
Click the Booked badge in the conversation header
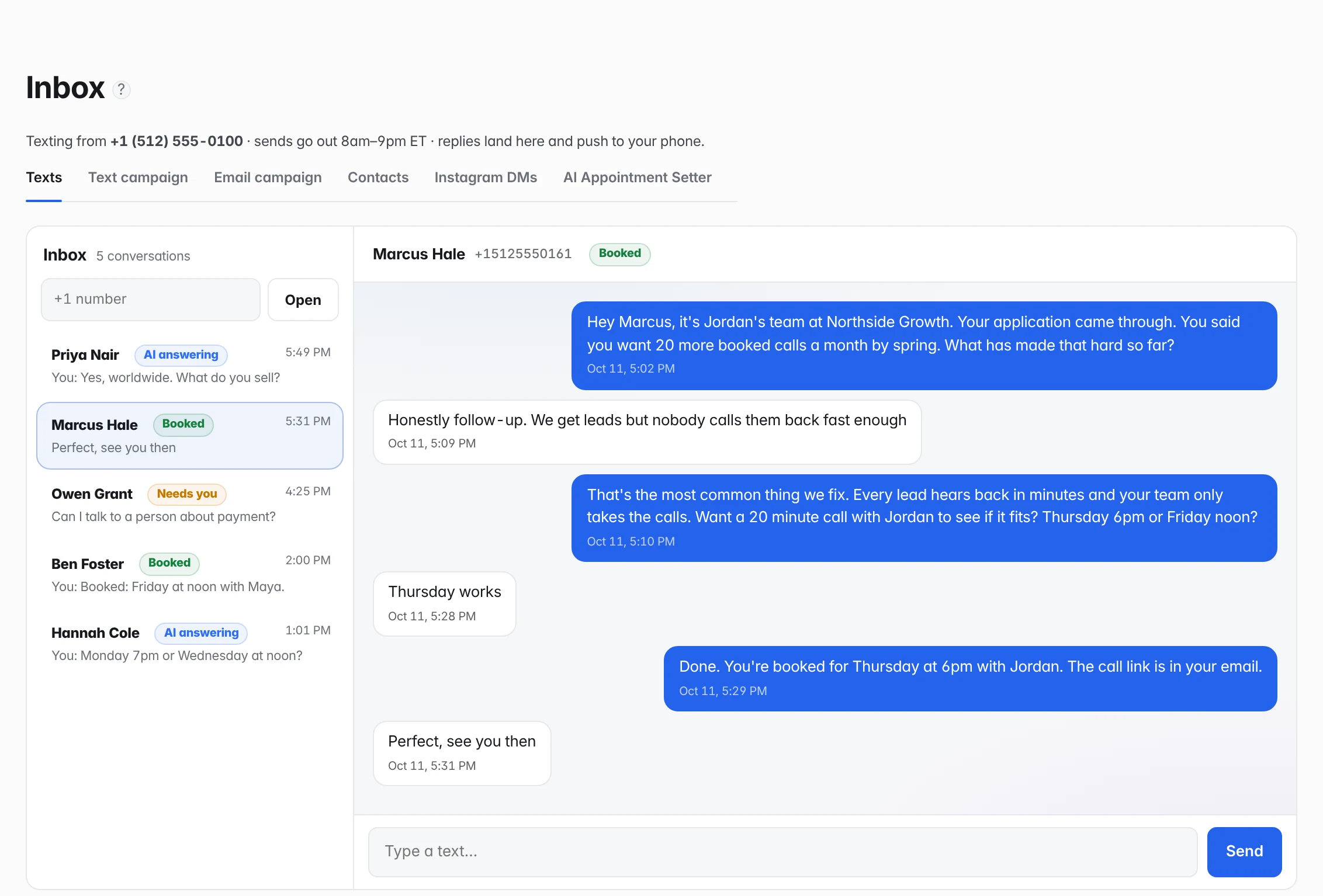620,254
